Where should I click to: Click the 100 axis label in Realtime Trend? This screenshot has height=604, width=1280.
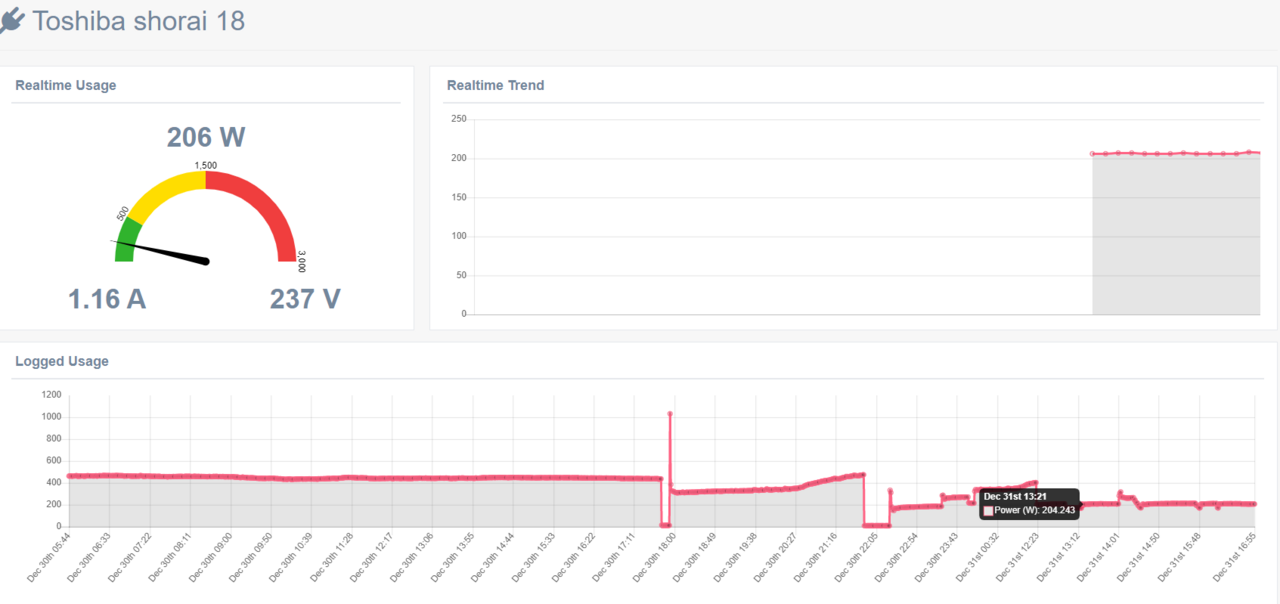pyautogui.click(x=459, y=236)
